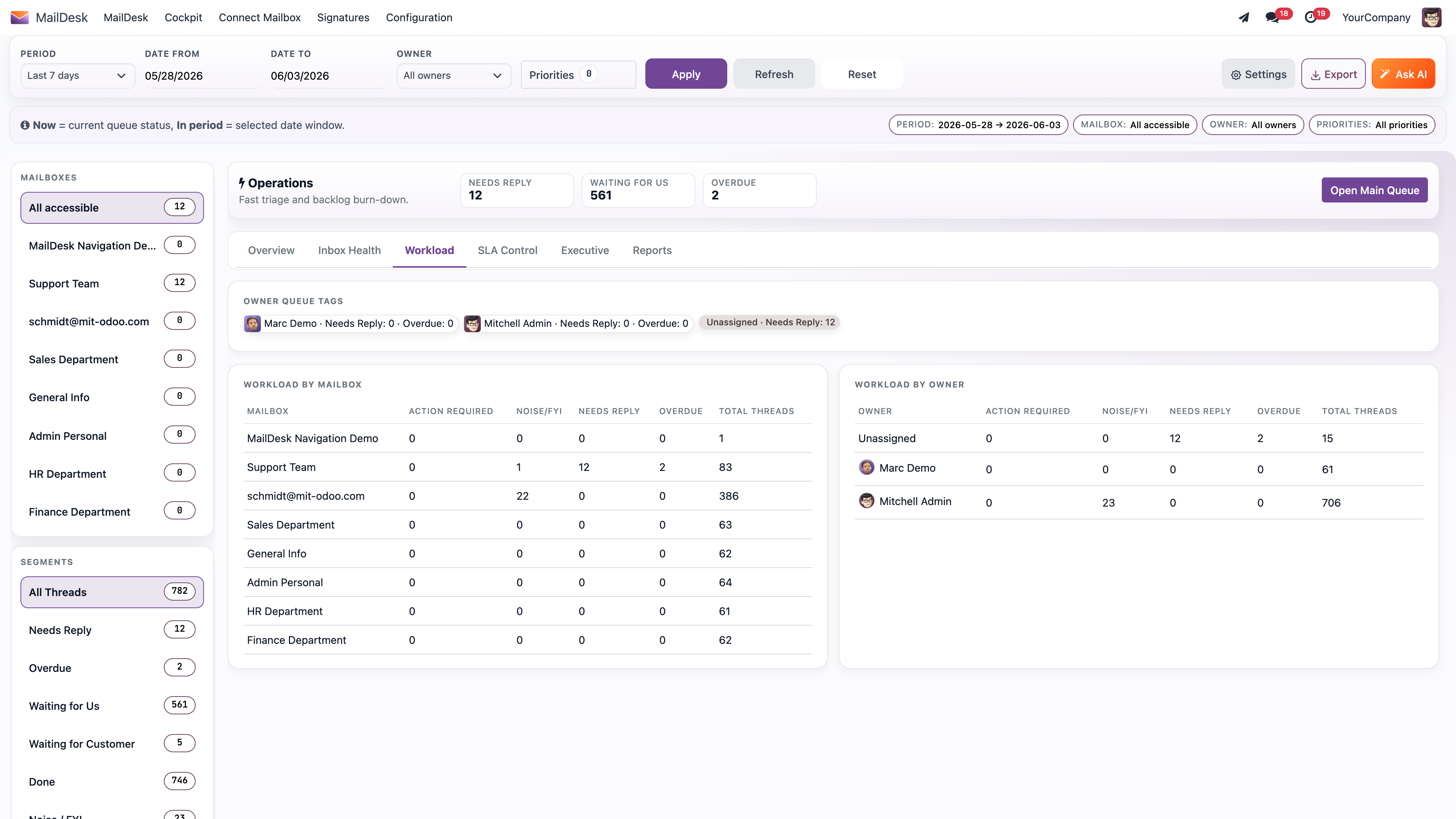The width and height of the screenshot is (1456, 819).
Task: Click the Ask AI button
Action: pos(1403,74)
